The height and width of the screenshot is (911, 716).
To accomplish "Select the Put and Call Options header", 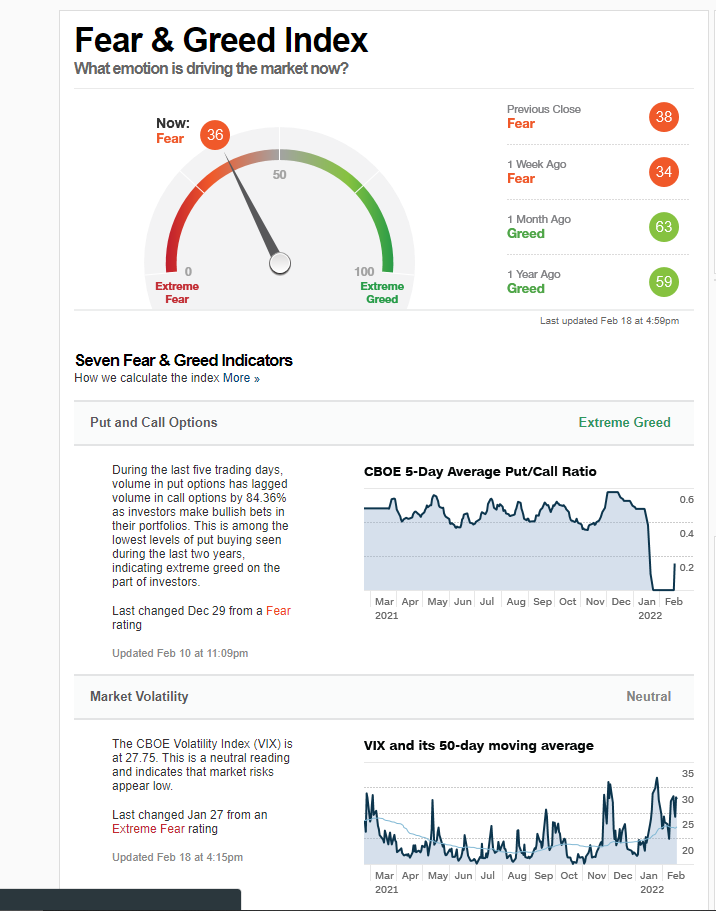I will [x=153, y=422].
